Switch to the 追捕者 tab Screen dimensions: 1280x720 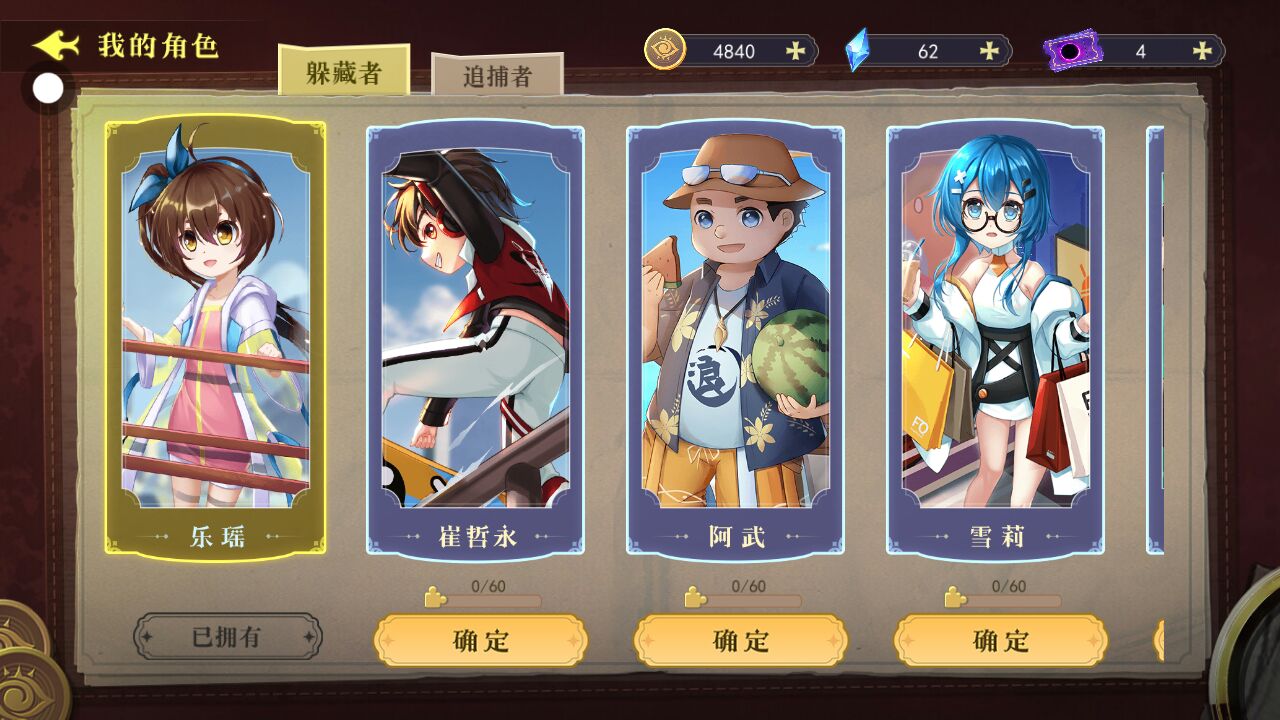tap(497, 76)
